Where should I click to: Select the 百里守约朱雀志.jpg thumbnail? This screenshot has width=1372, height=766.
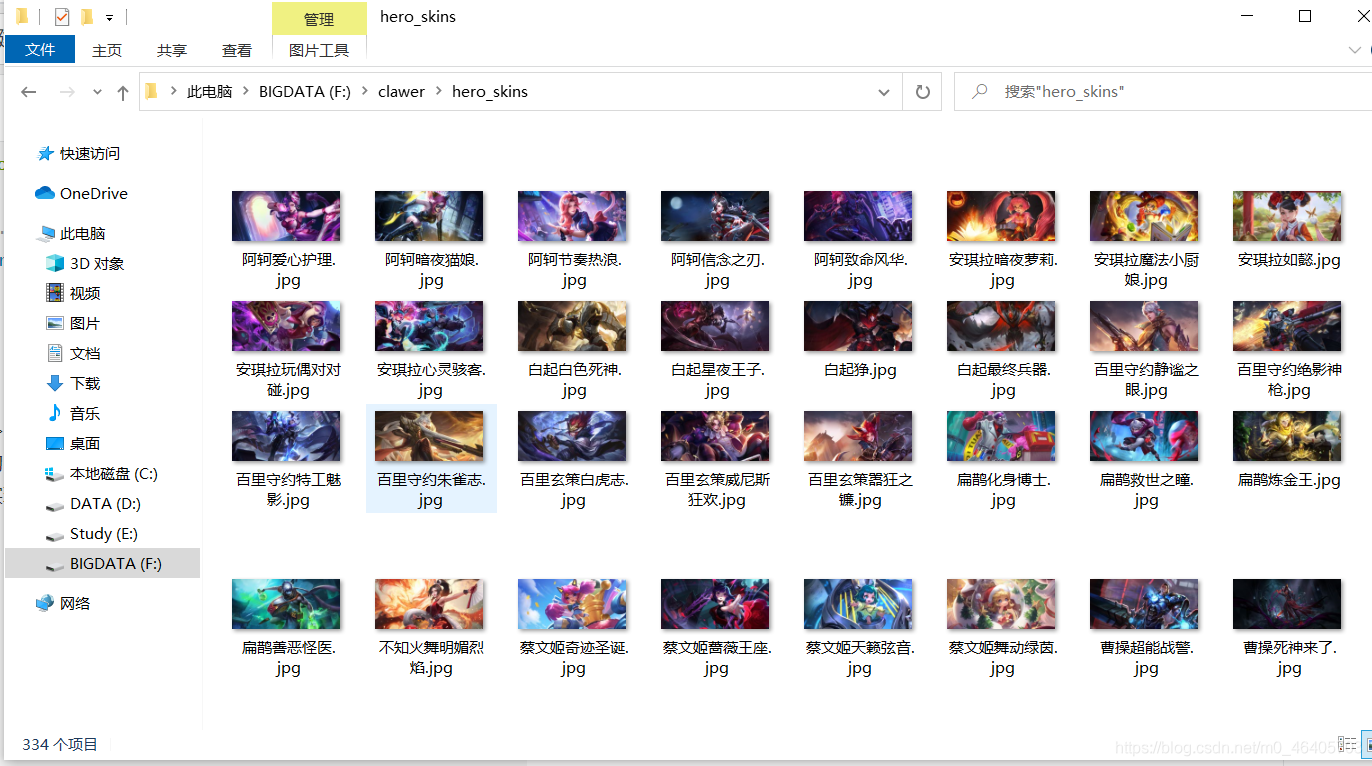[429, 436]
